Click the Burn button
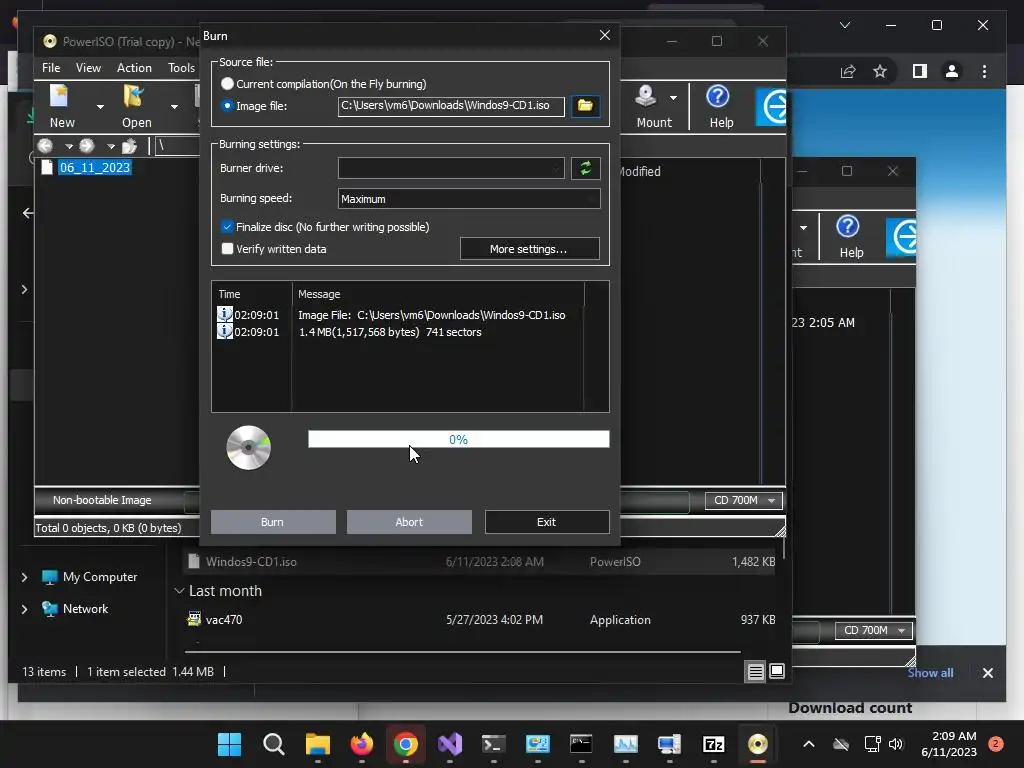 pos(273,522)
